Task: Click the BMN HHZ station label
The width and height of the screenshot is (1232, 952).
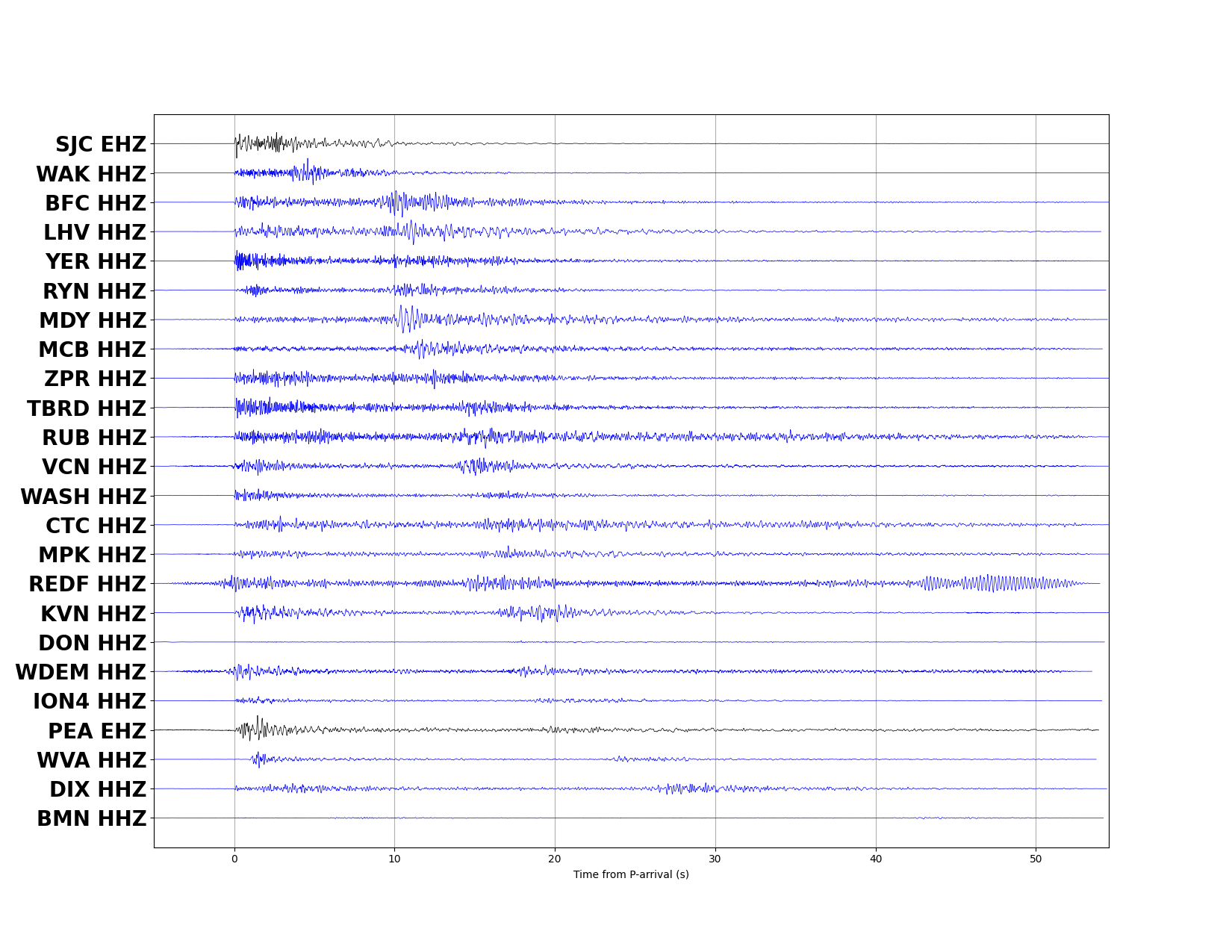Action: point(91,818)
